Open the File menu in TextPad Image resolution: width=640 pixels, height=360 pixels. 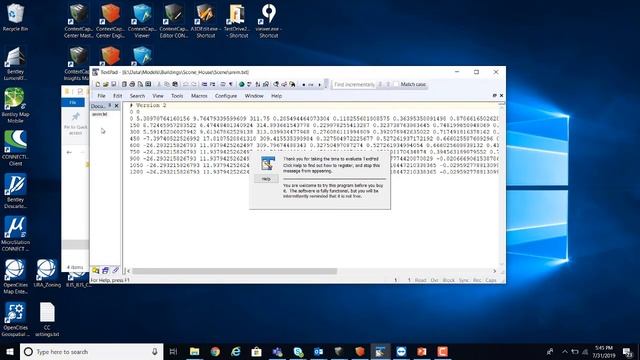(101, 96)
